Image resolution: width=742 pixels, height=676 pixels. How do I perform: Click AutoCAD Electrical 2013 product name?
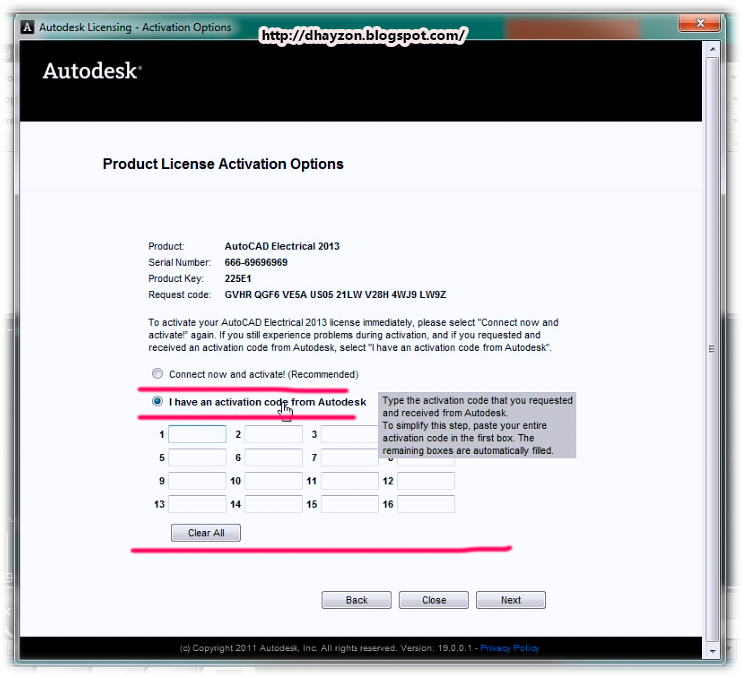pyautogui.click(x=282, y=246)
